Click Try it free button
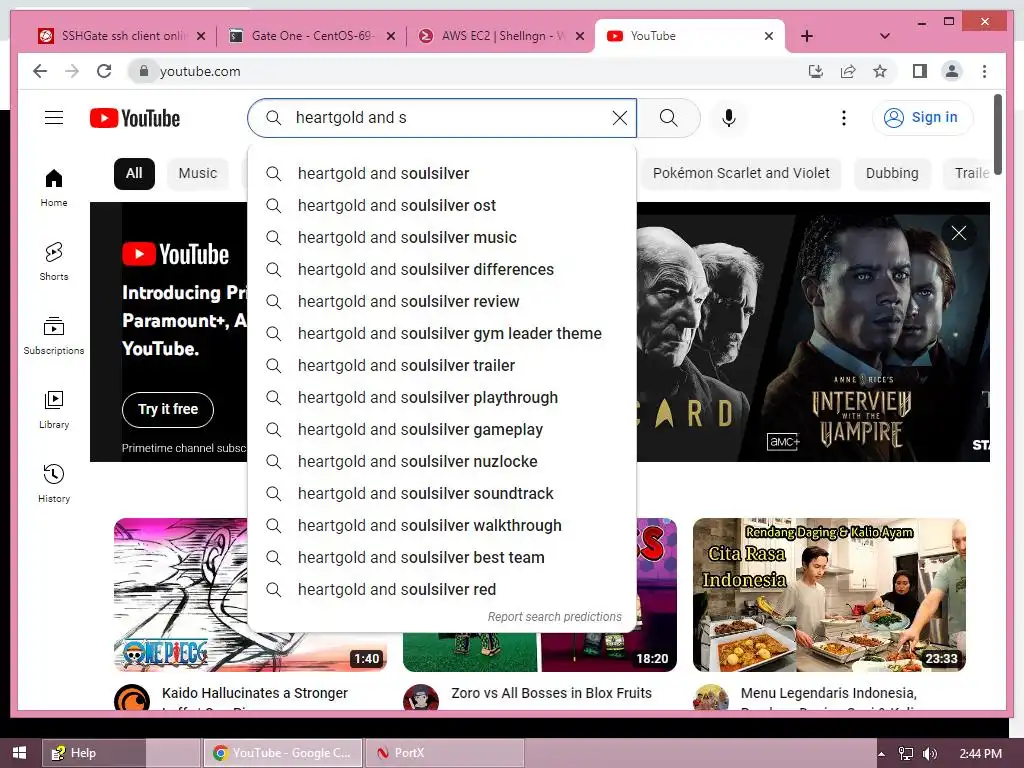 pos(168,409)
